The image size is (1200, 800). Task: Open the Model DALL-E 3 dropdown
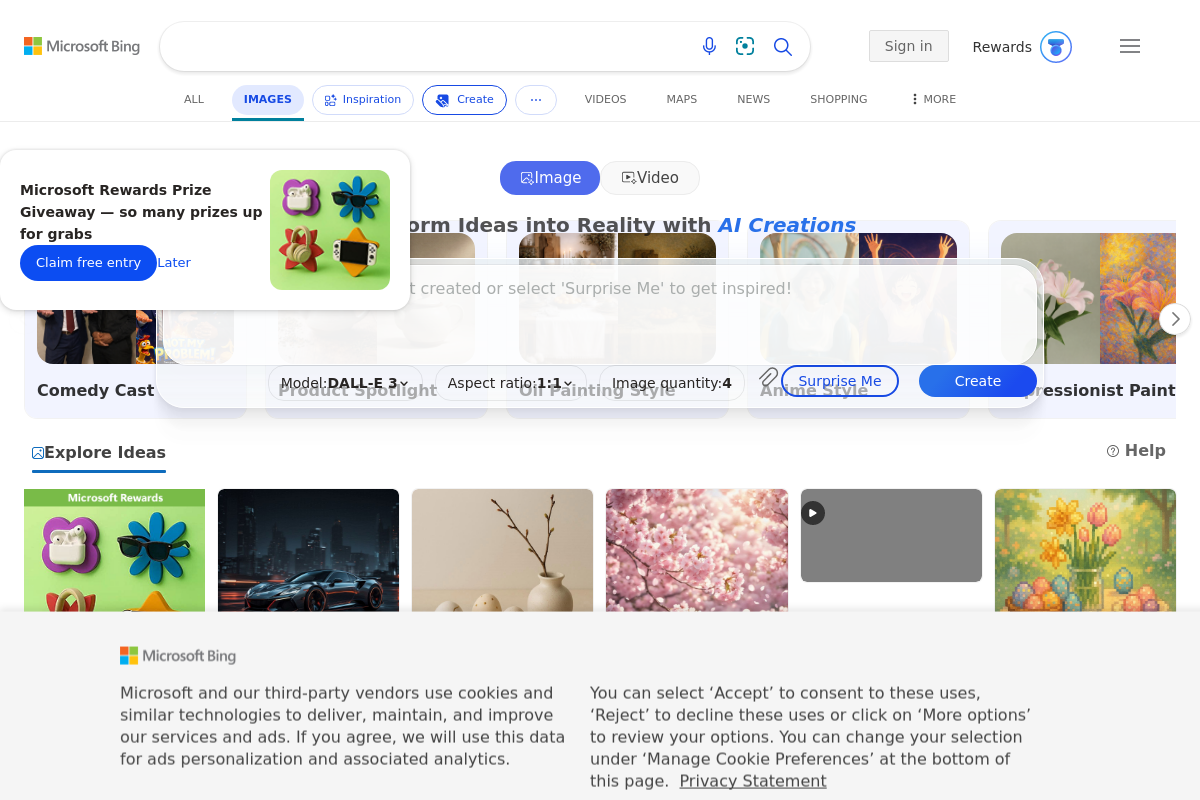345,383
